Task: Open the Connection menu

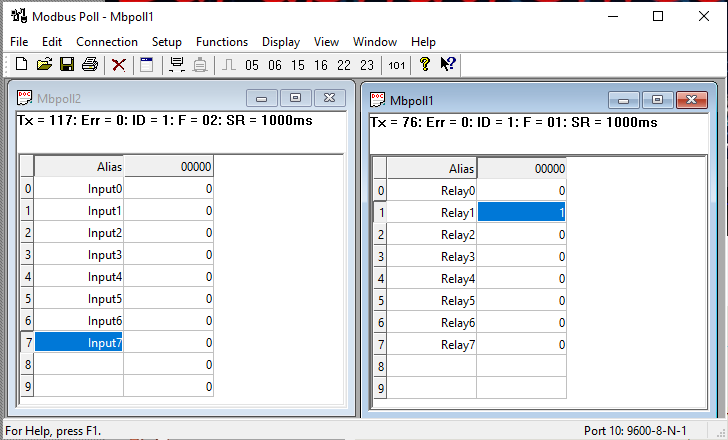Action: (x=107, y=42)
